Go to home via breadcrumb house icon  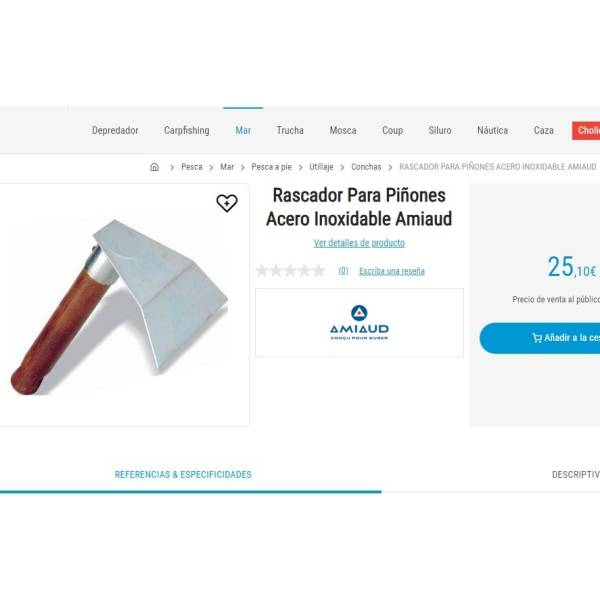point(155,167)
